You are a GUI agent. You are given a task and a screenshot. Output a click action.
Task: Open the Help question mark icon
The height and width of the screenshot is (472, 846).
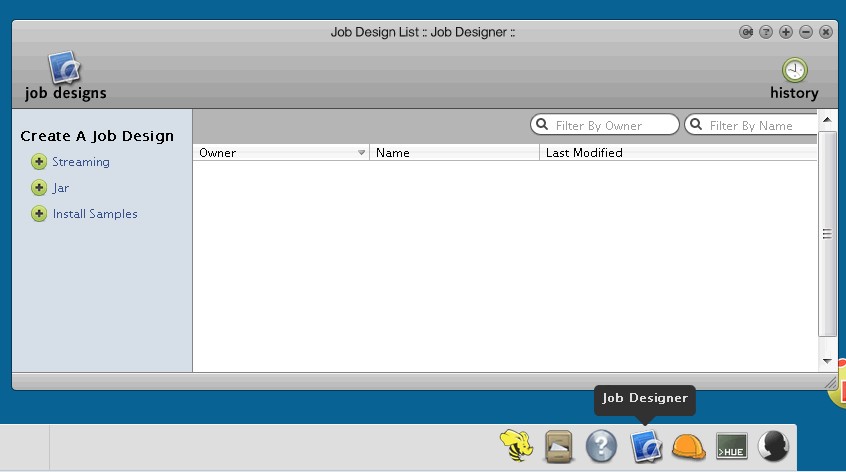601,446
